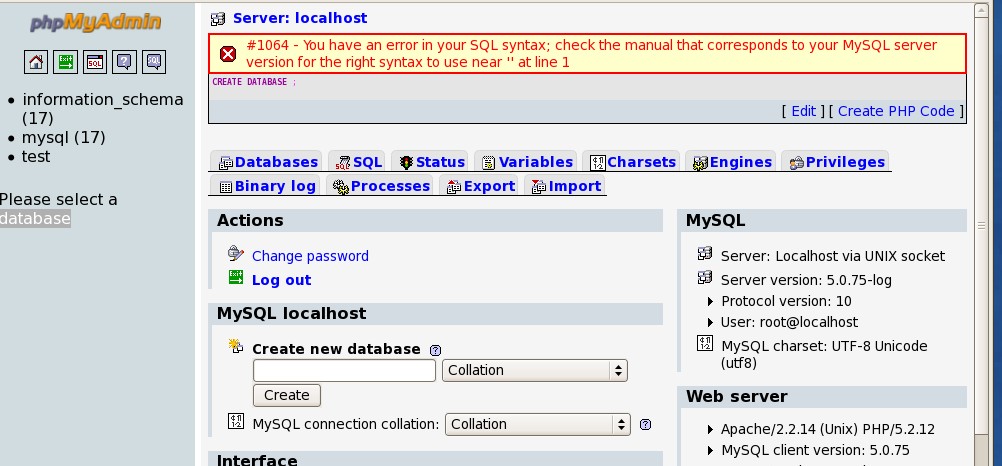
Task: Click the Log out link
Action: click(x=281, y=280)
